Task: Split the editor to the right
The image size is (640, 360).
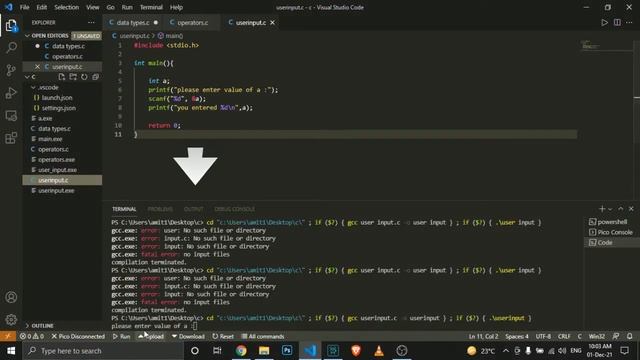Action: point(617,22)
